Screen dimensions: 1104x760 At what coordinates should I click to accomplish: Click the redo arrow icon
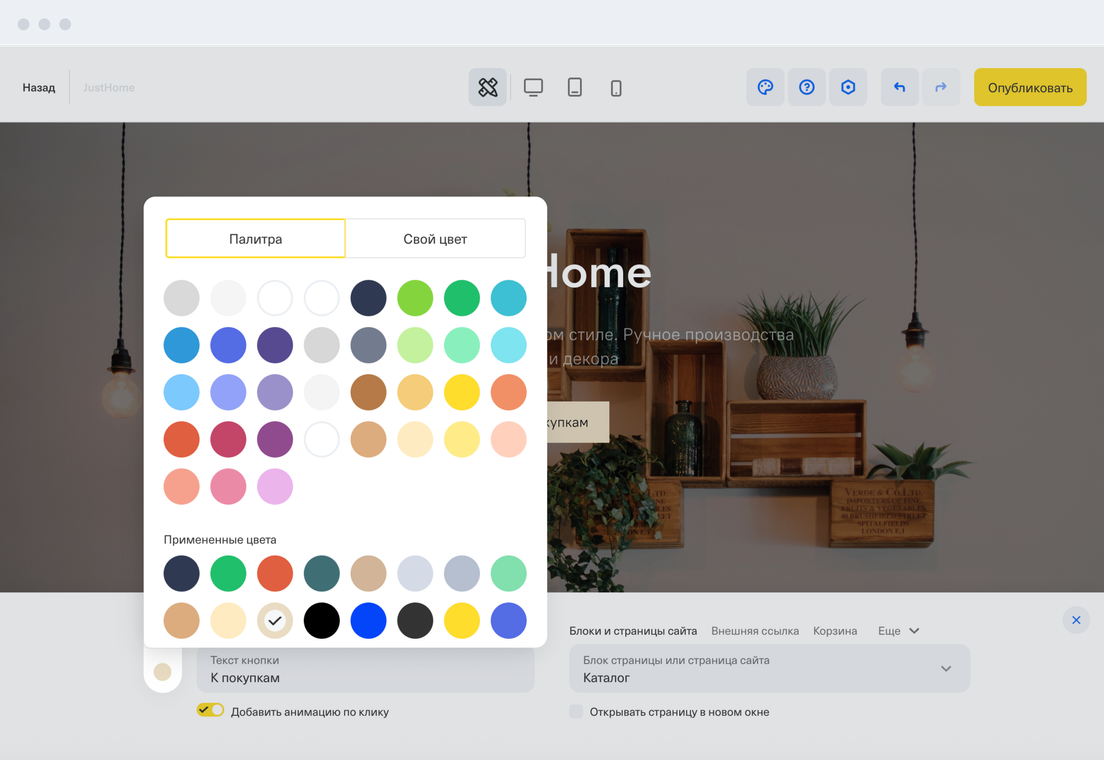(x=941, y=87)
